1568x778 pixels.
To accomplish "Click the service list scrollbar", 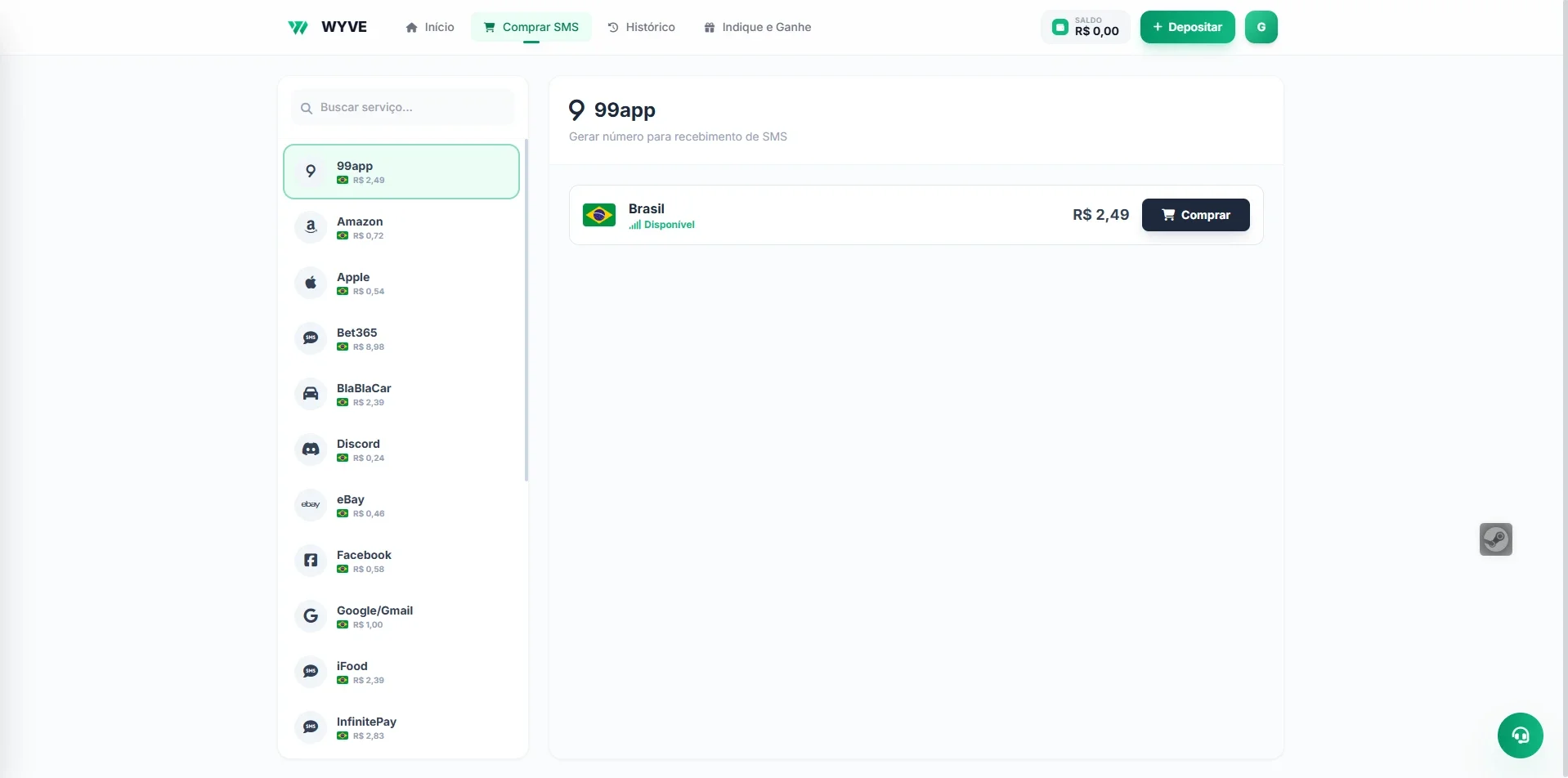I will tap(526, 311).
